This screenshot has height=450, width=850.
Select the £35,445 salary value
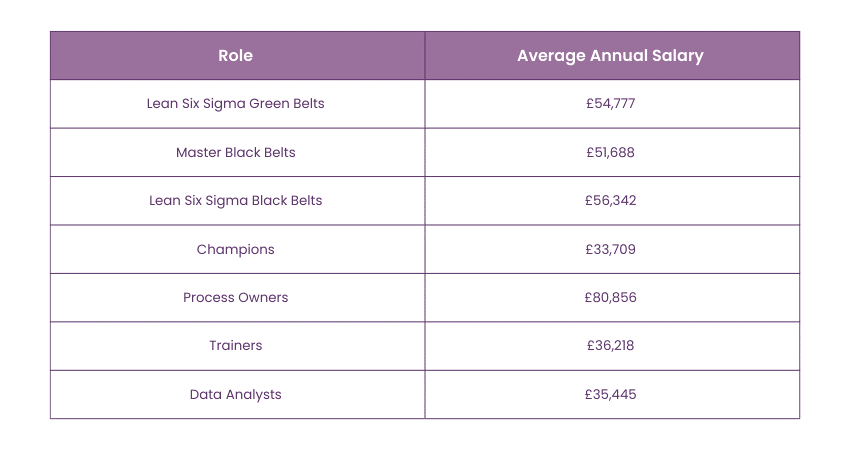[x=610, y=394]
